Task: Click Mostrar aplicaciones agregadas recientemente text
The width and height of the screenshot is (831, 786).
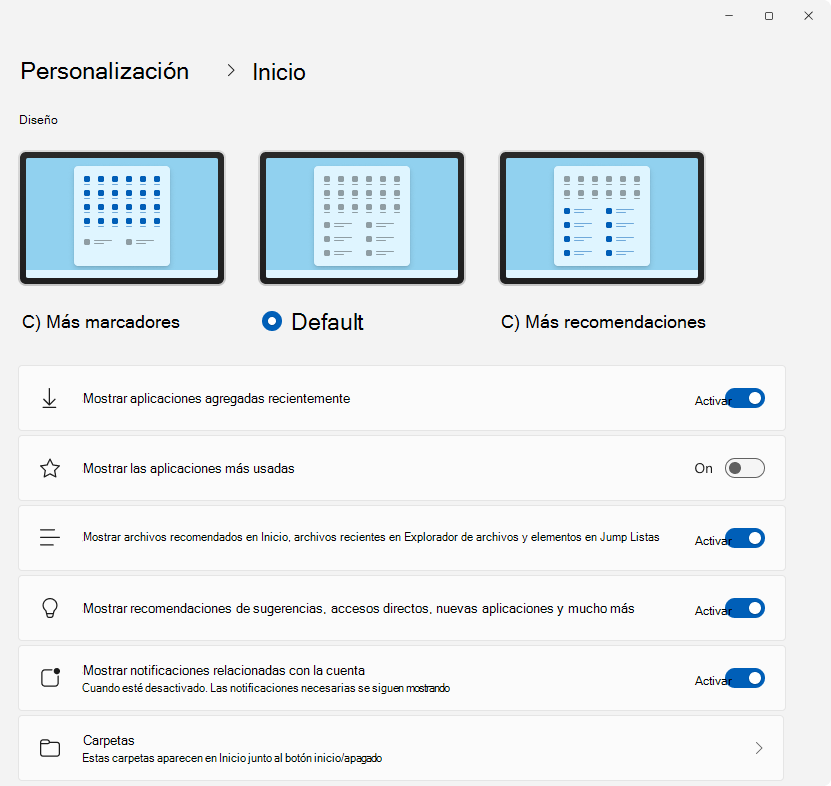Action: [216, 399]
